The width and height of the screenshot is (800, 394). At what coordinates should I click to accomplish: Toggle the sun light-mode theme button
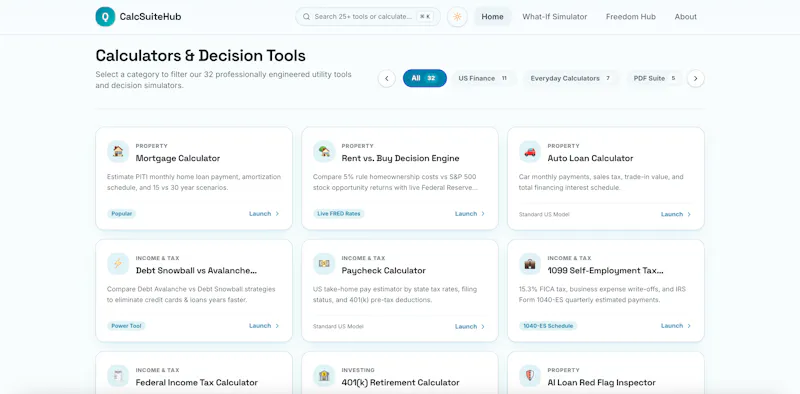coord(457,17)
